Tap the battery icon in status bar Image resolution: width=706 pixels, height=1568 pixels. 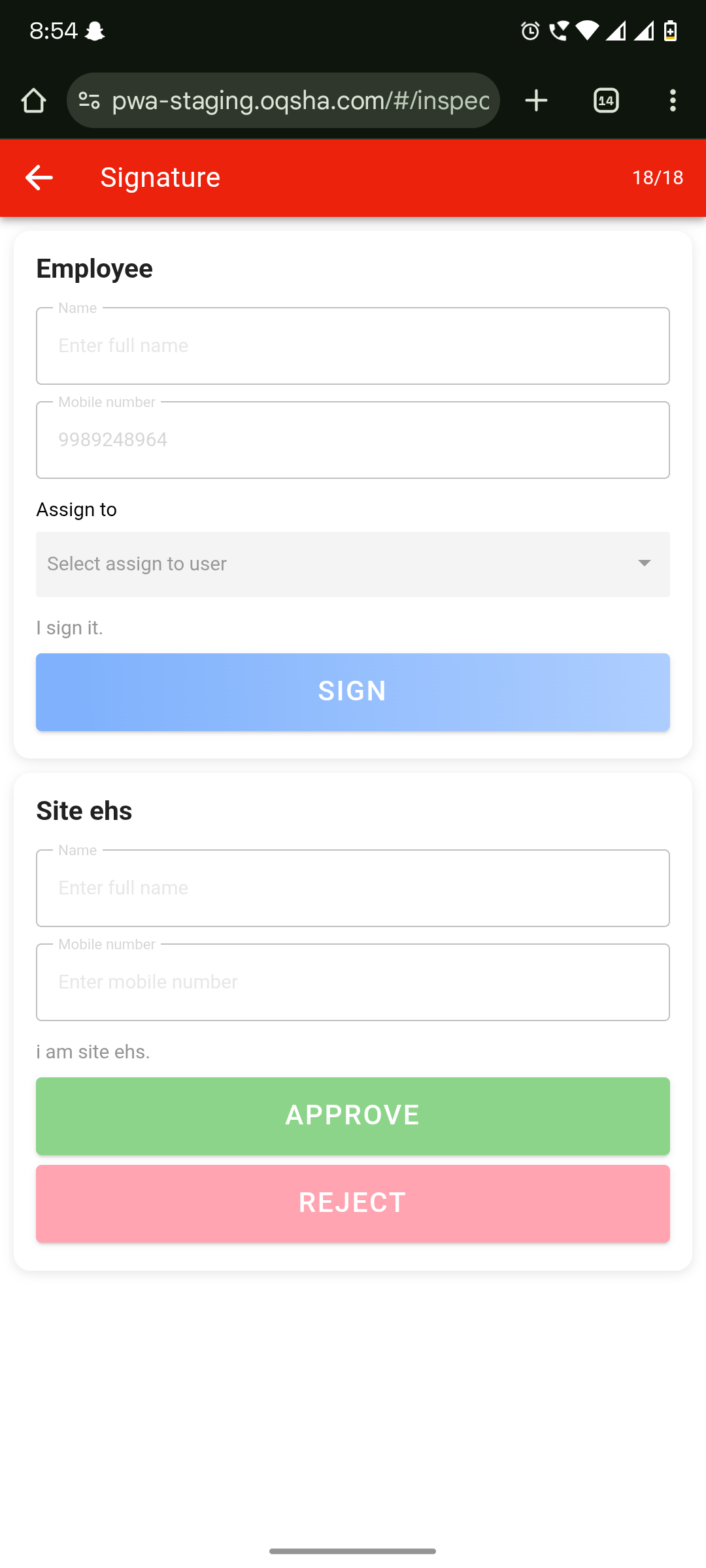pos(670,31)
